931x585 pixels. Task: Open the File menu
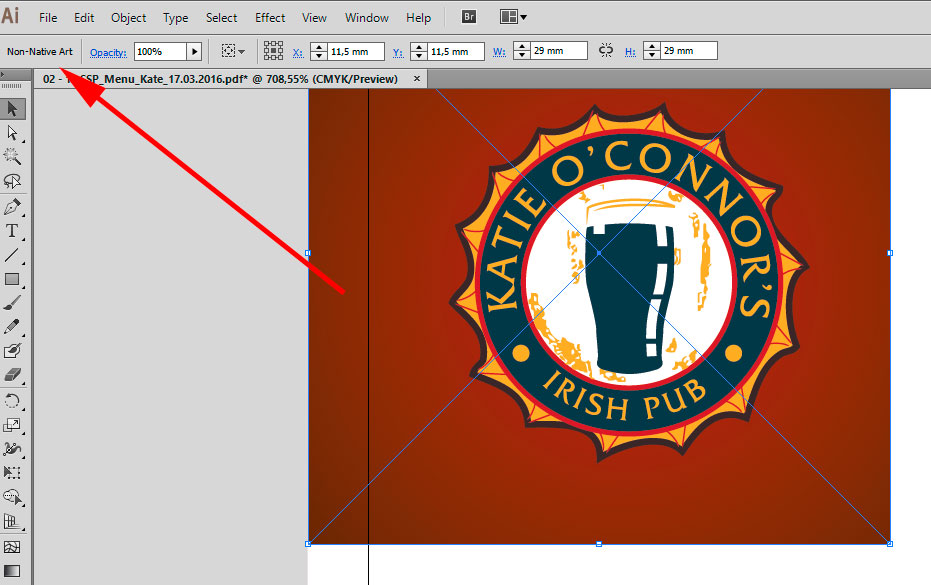(x=48, y=18)
